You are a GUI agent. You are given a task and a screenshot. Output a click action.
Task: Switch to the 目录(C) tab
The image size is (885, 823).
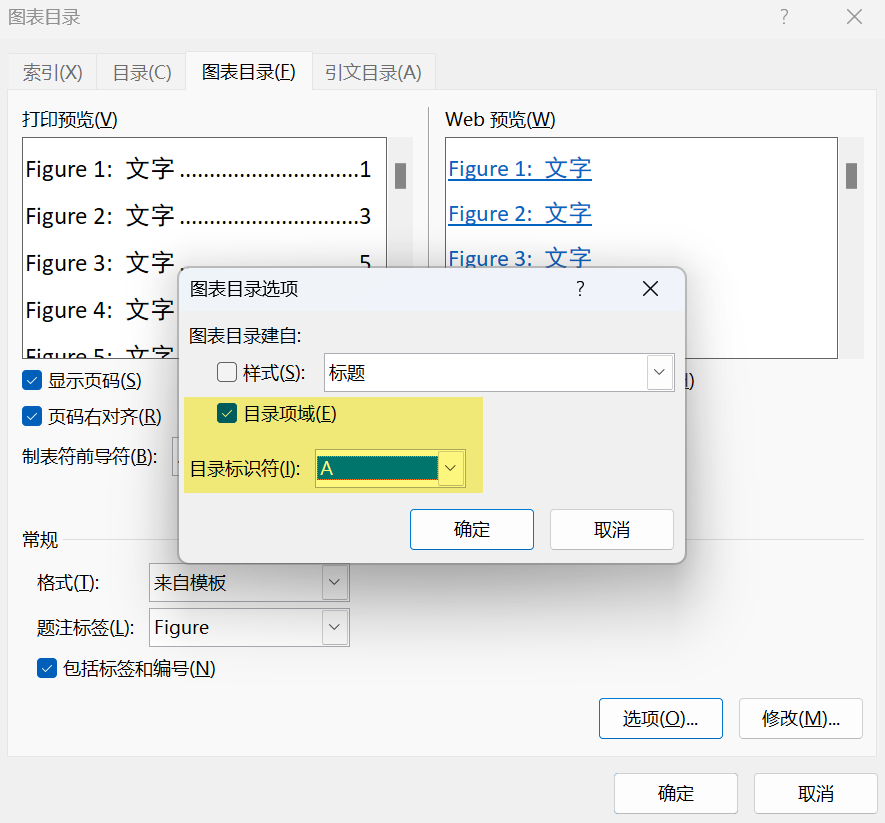point(142,72)
